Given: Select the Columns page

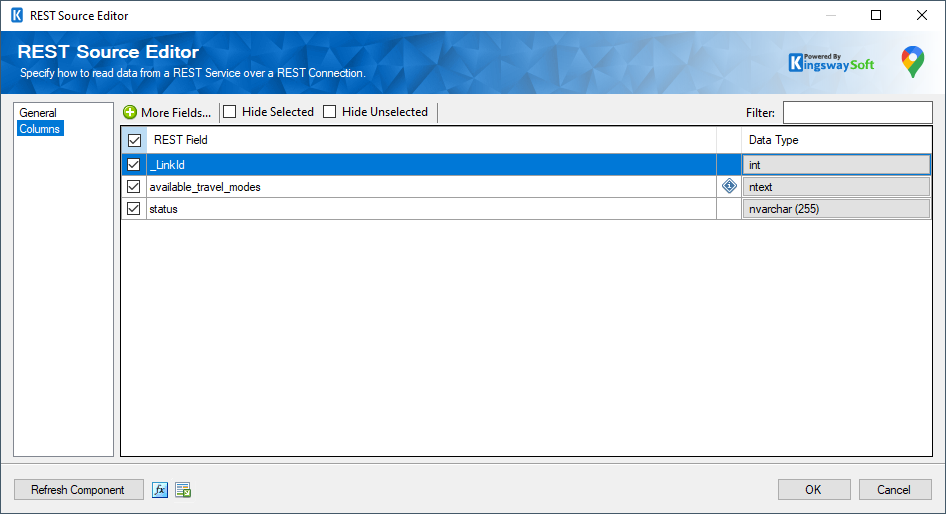Looking at the screenshot, I should 40,129.
